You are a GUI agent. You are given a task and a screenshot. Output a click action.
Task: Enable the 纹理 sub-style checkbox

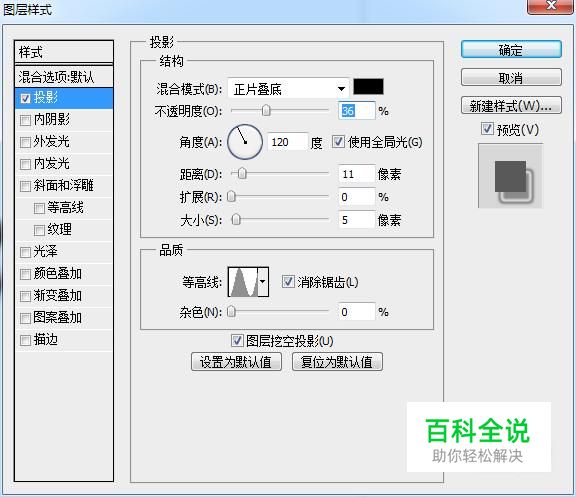click(x=39, y=230)
